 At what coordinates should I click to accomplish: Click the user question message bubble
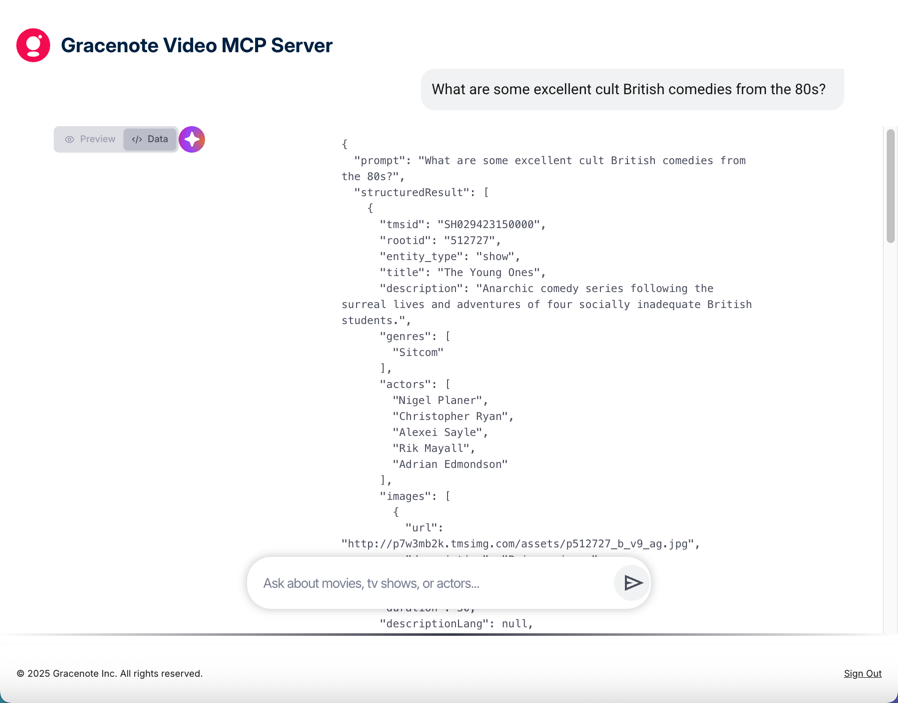(x=628, y=89)
